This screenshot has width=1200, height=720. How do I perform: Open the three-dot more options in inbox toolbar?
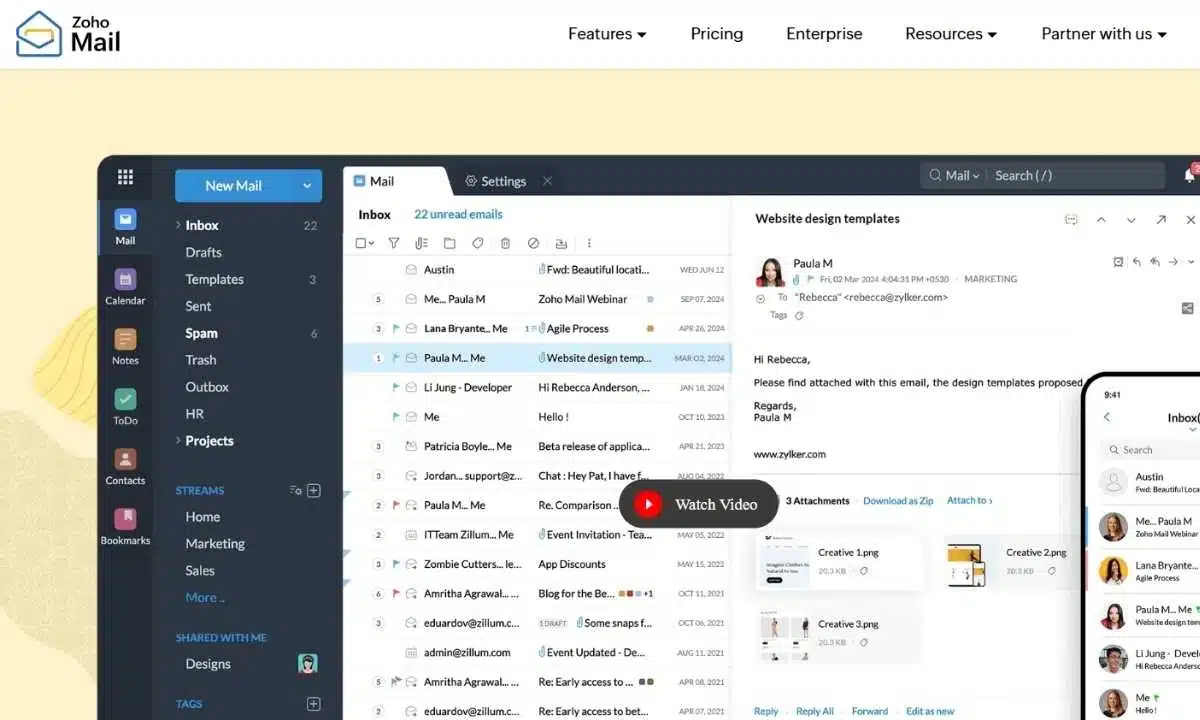tap(589, 243)
